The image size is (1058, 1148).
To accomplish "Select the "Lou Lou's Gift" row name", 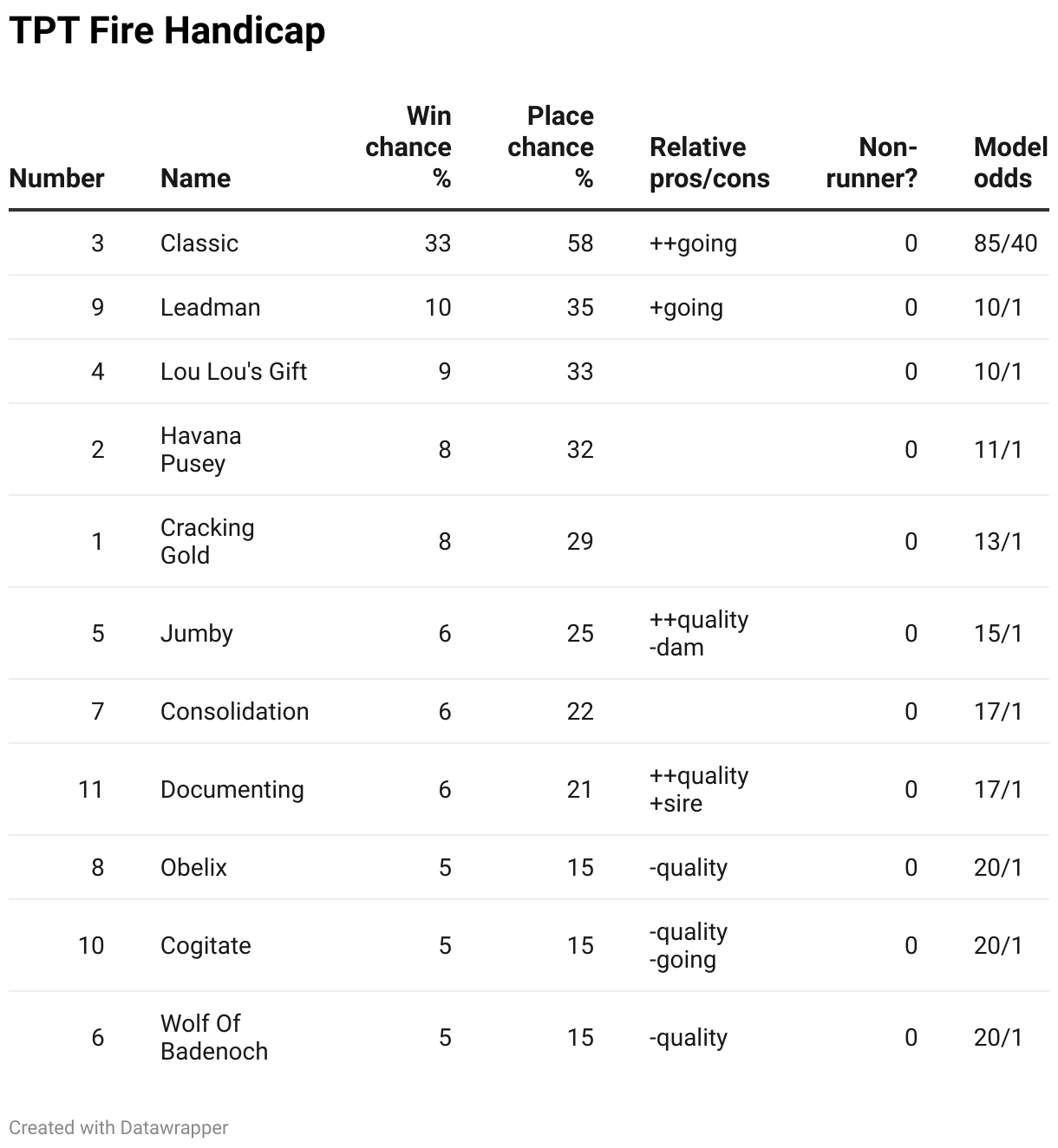I will (x=233, y=371).
